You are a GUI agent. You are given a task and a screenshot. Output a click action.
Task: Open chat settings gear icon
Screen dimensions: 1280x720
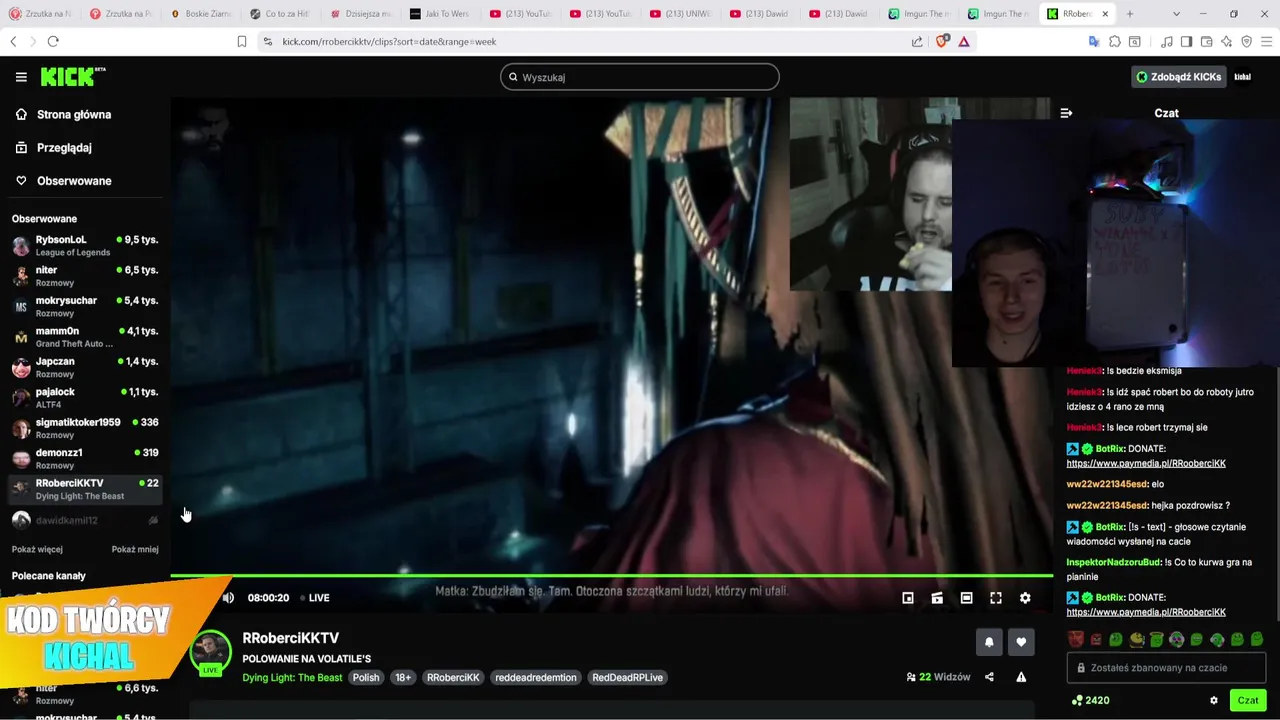point(1214,700)
